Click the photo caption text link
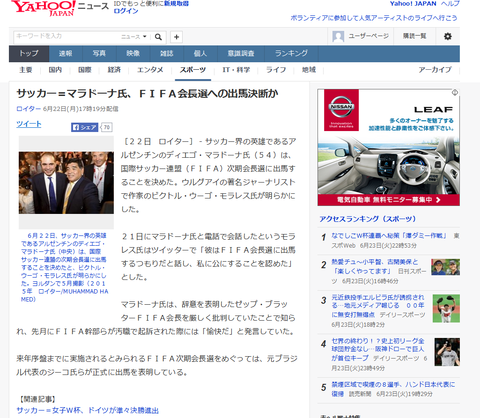480x418 pixels. [x=64, y=267]
